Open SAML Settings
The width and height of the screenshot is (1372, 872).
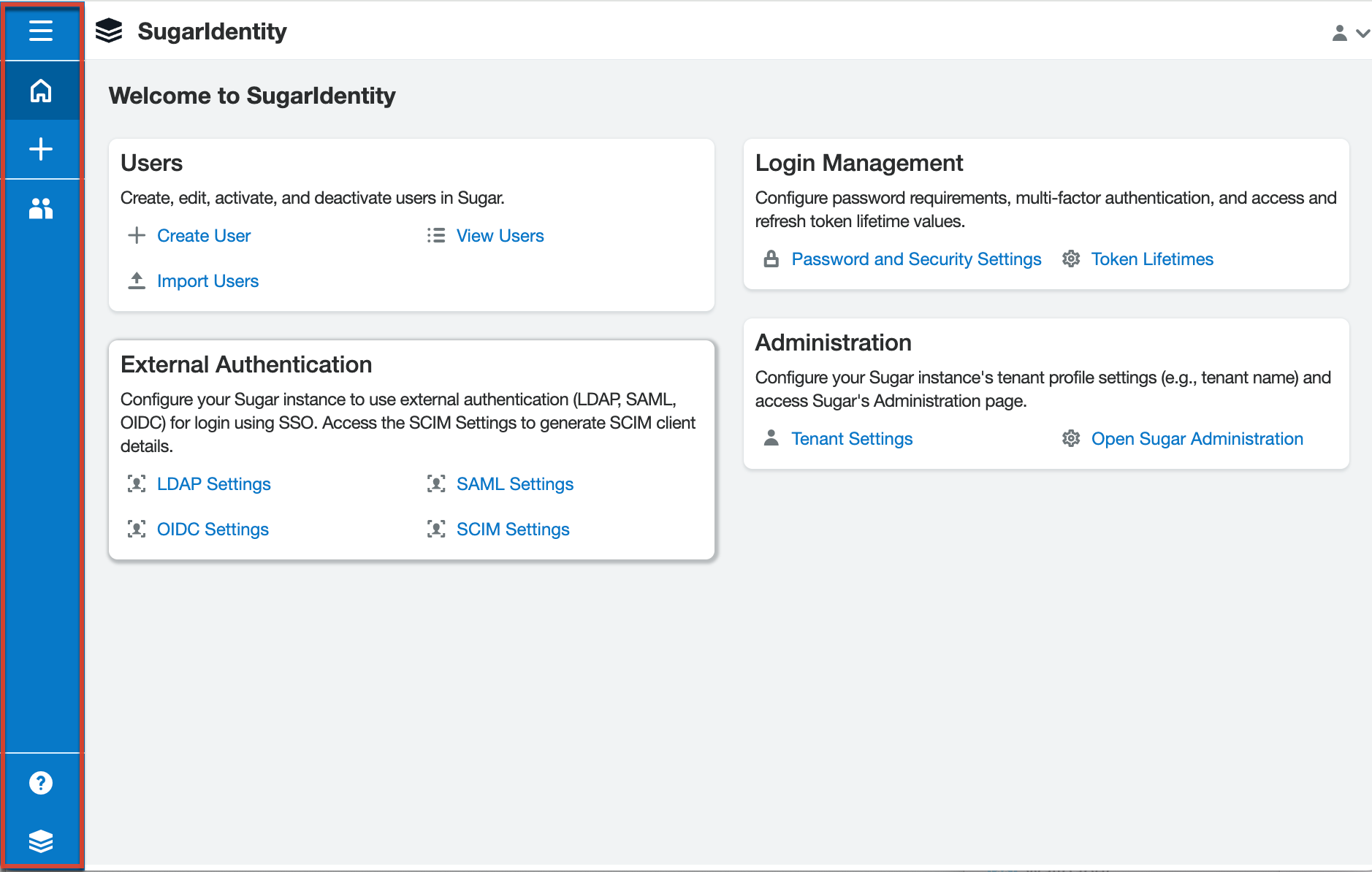coord(515,484)
